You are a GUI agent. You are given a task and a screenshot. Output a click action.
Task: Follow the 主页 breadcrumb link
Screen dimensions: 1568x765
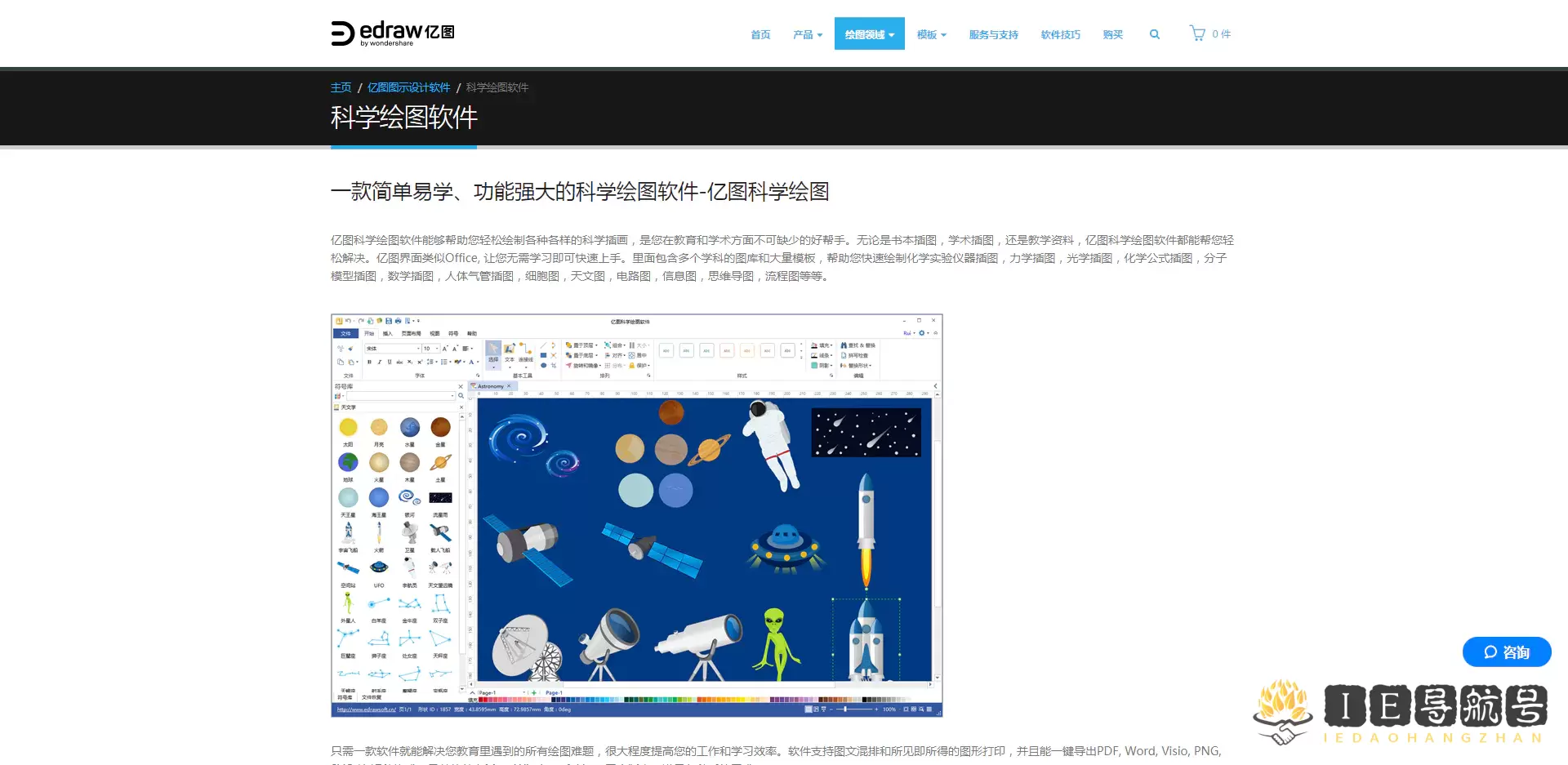(341, 87)
